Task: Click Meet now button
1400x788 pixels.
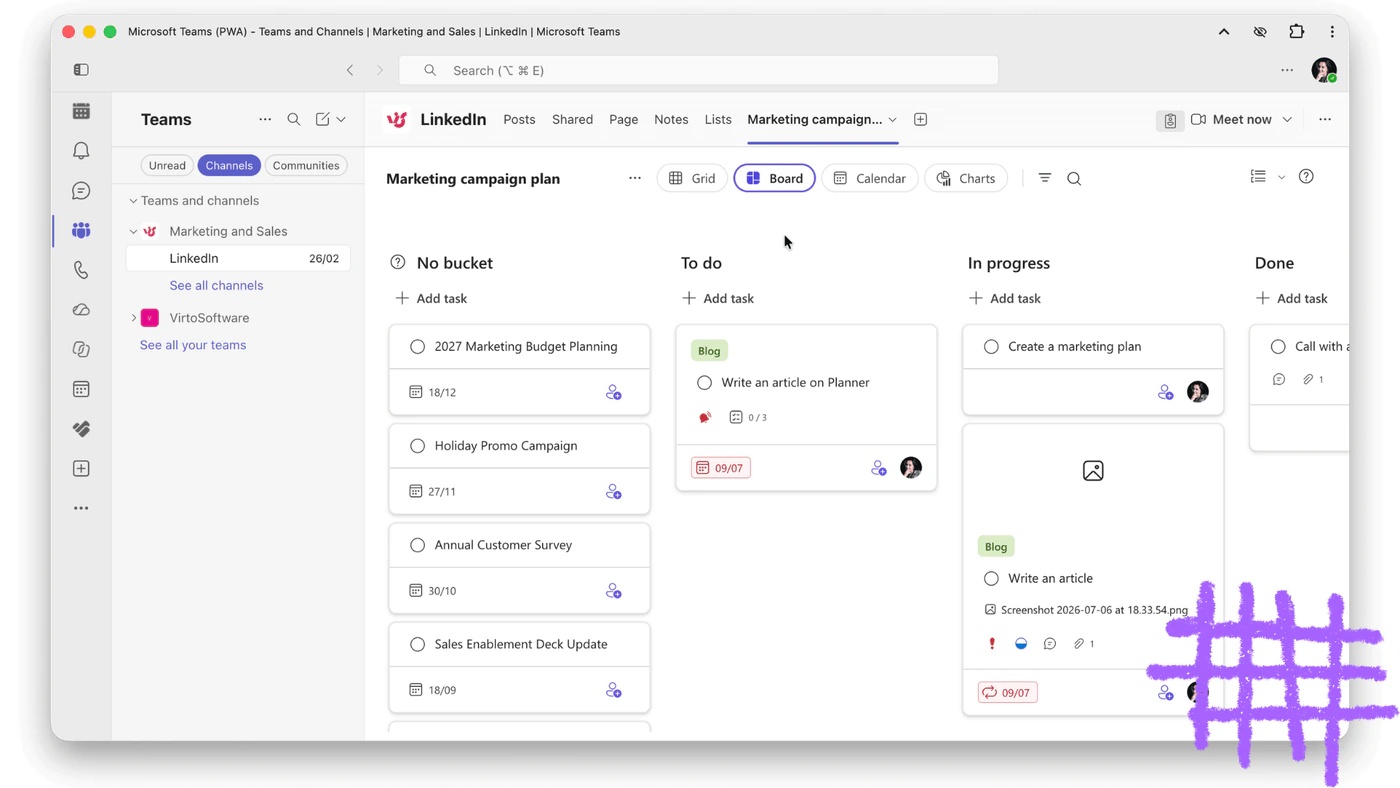Action: tap(1231, 119)
